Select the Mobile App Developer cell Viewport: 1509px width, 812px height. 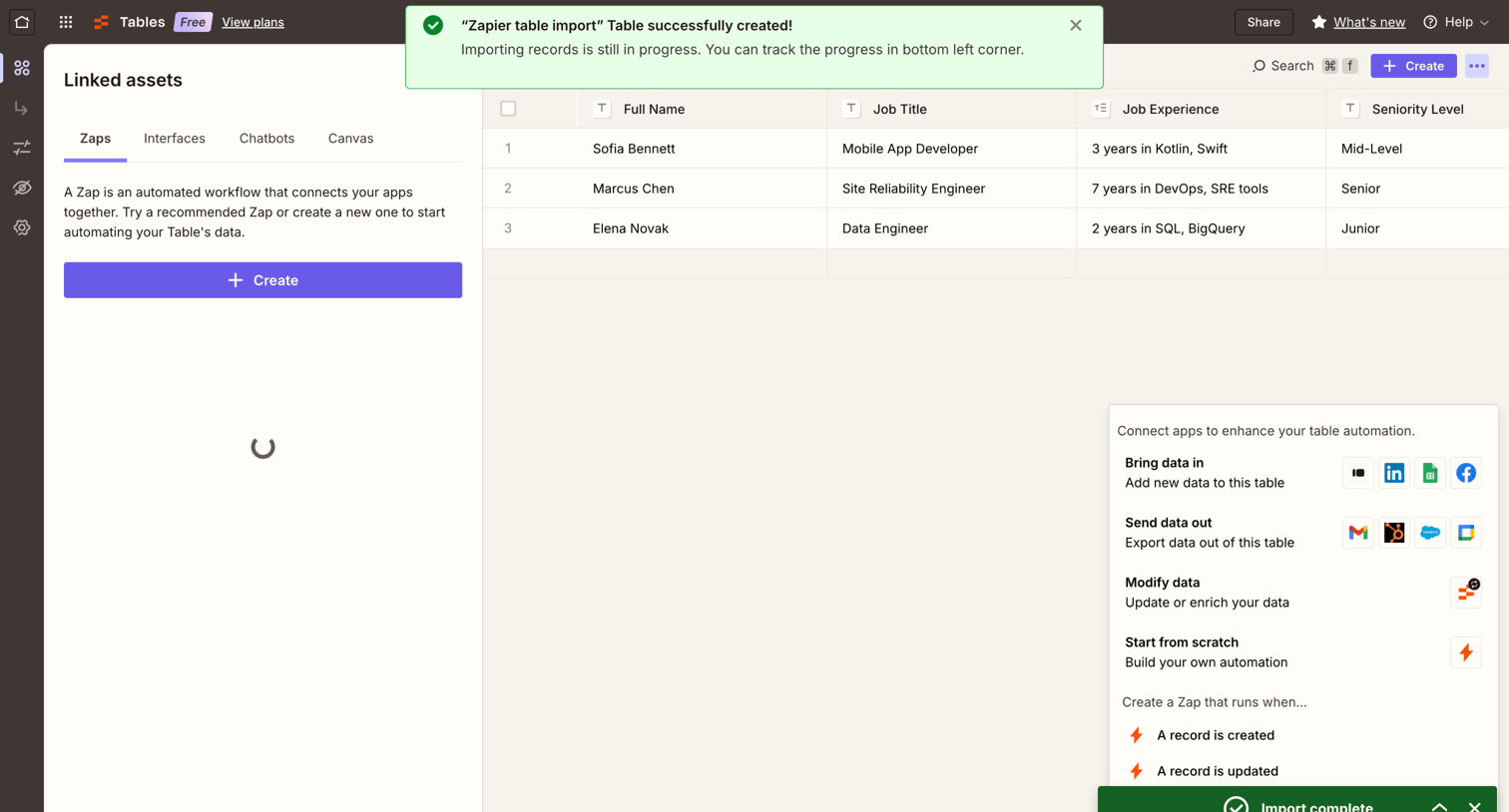coord(951,149)
